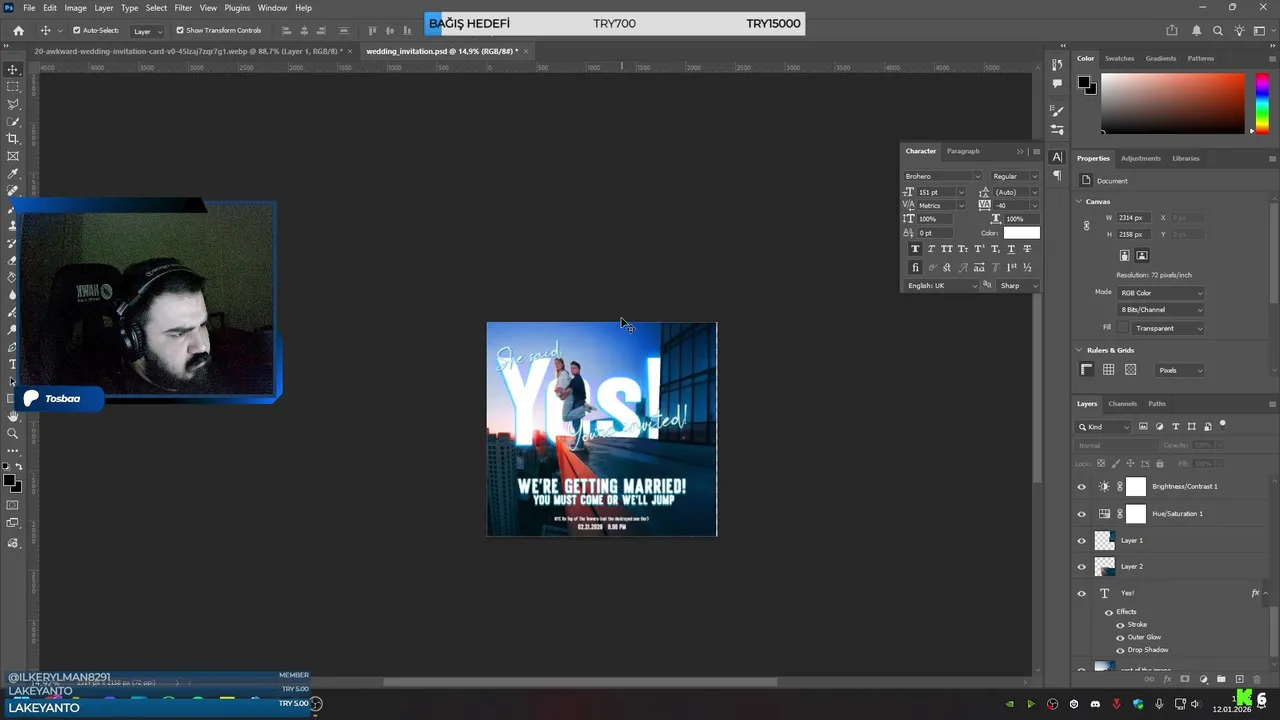Open the Filter menu
This screenshot has width=1280, height=720.
[183, 8]
